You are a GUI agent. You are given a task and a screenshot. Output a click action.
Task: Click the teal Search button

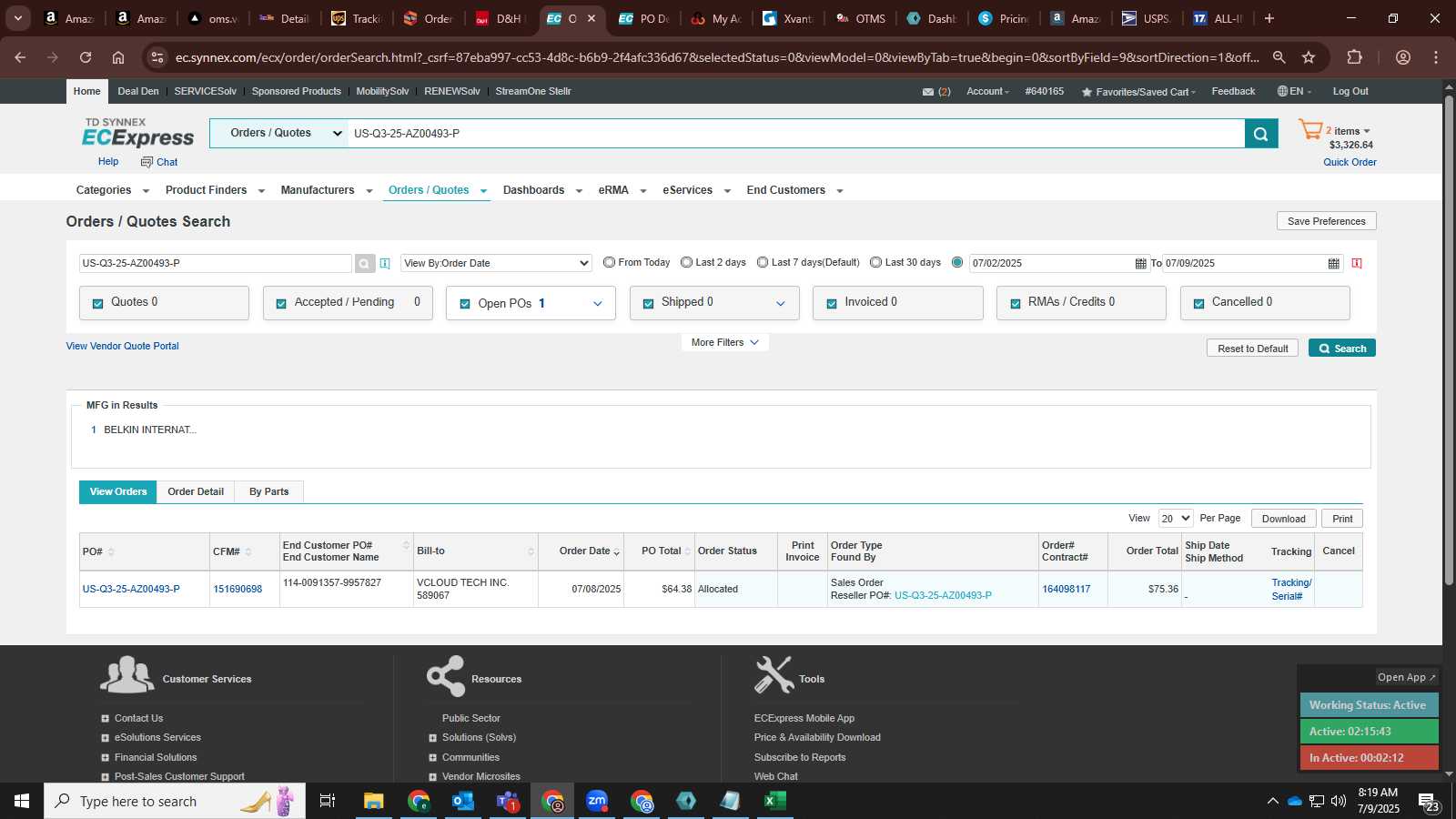[x=1342, y=349]
